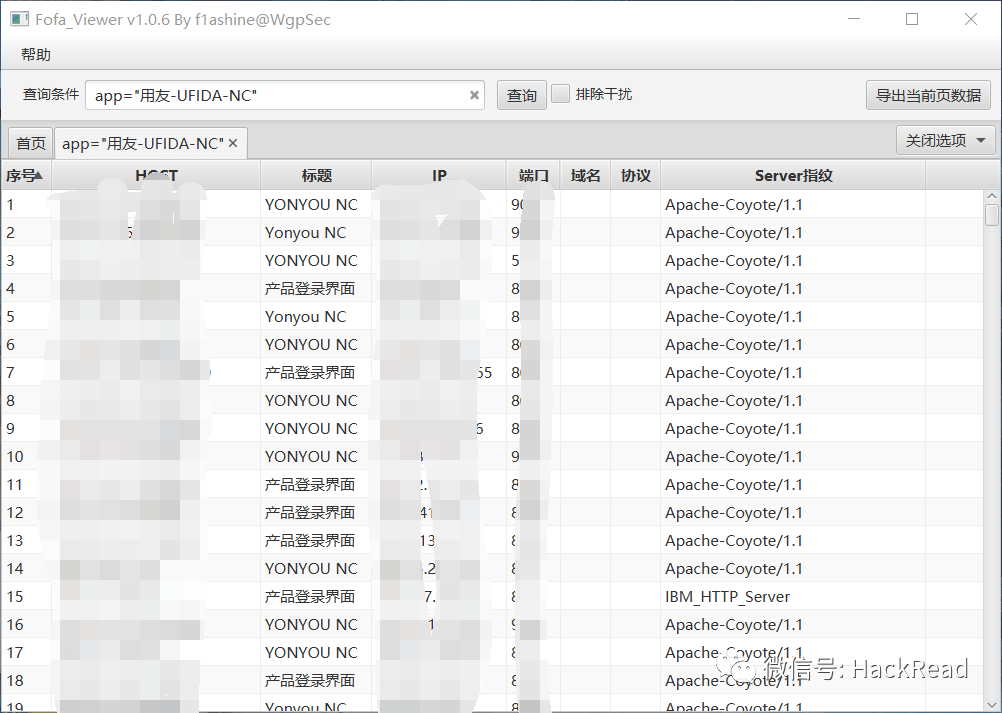
Task: Select title Yonyou NC in row 2
Action: click(x=305, y=233)
